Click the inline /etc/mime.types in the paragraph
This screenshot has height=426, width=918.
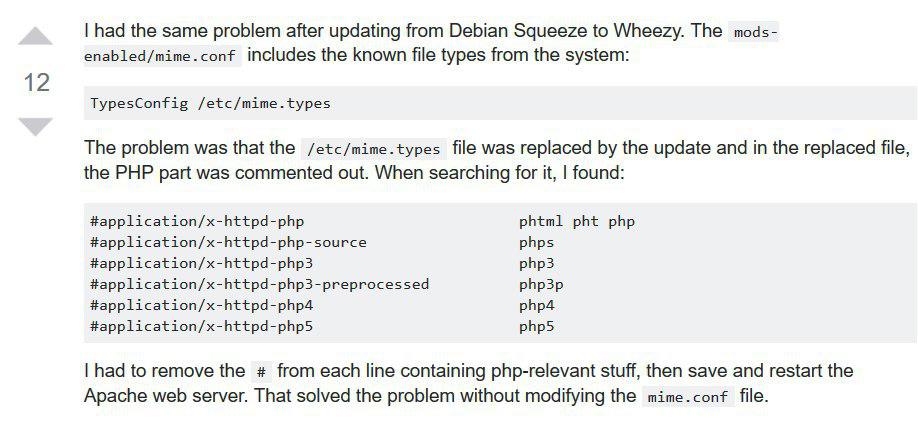[x=374, y=149]
